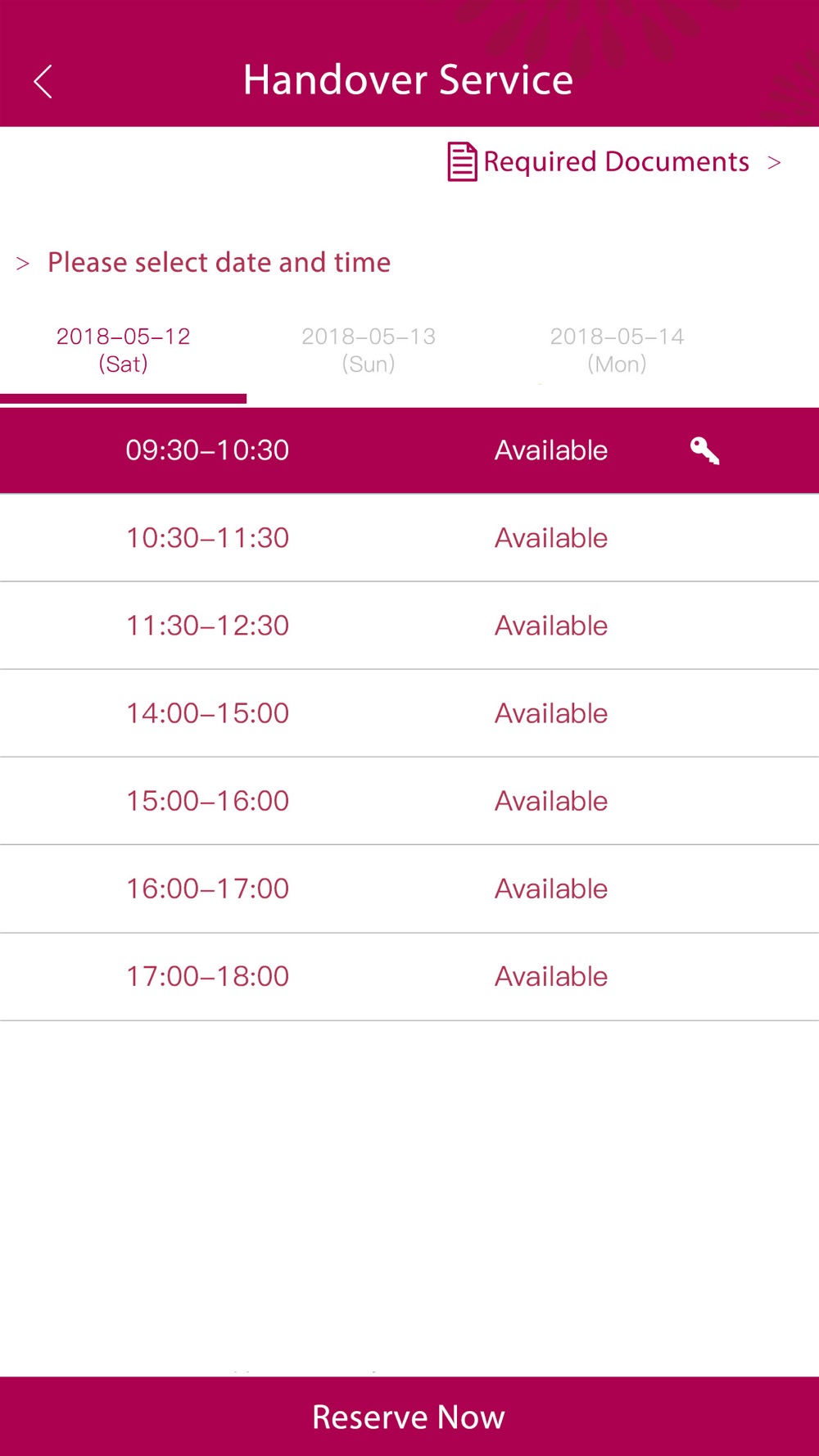Select the 11:30–12:30 time slot
819x1456 pixels.
pyautogui.click(x=409, y=626)
